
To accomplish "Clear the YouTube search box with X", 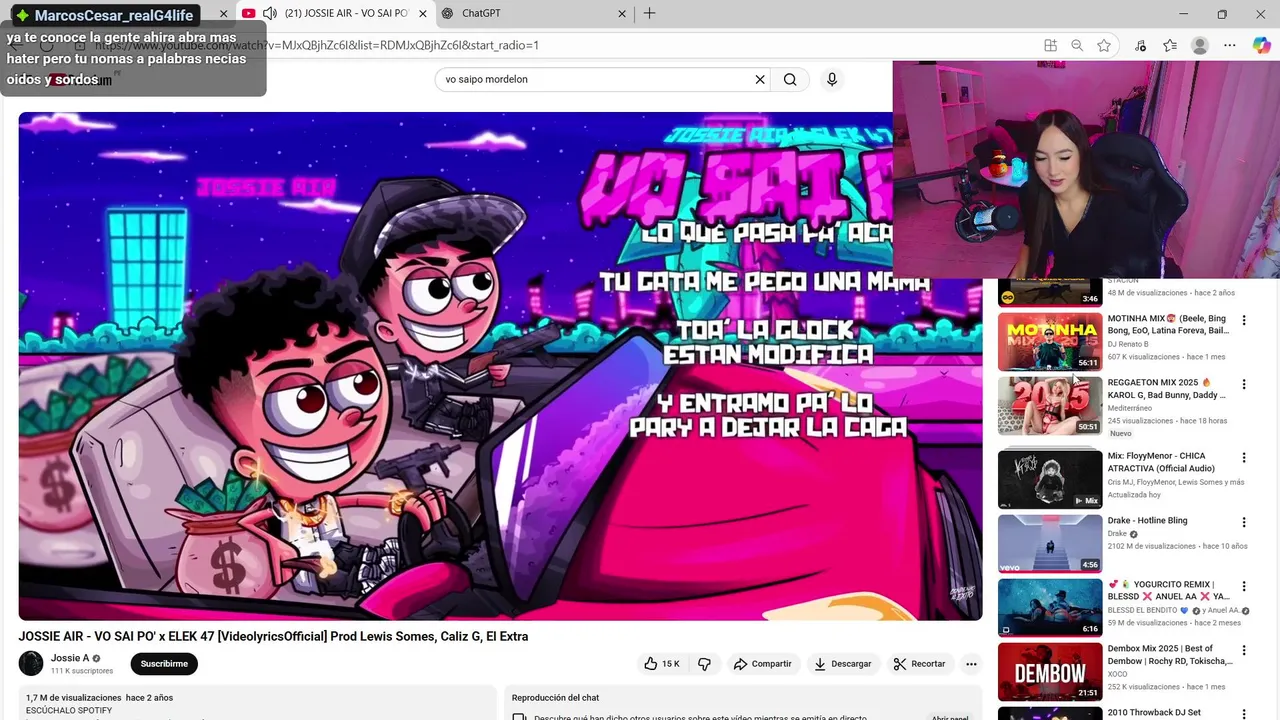I will click(x=760, y=80).
